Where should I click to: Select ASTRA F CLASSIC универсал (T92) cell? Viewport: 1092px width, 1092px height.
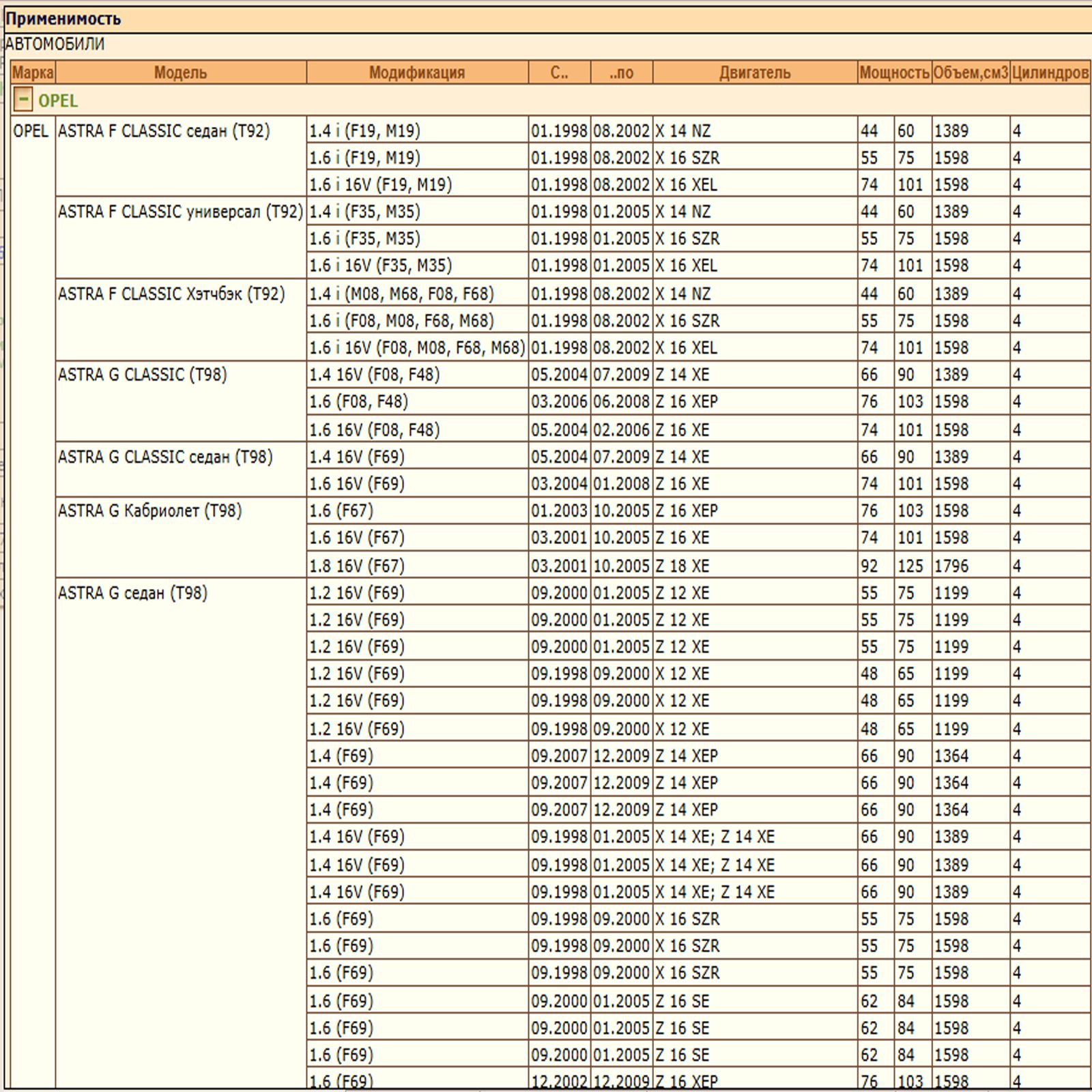click(181, 238)
